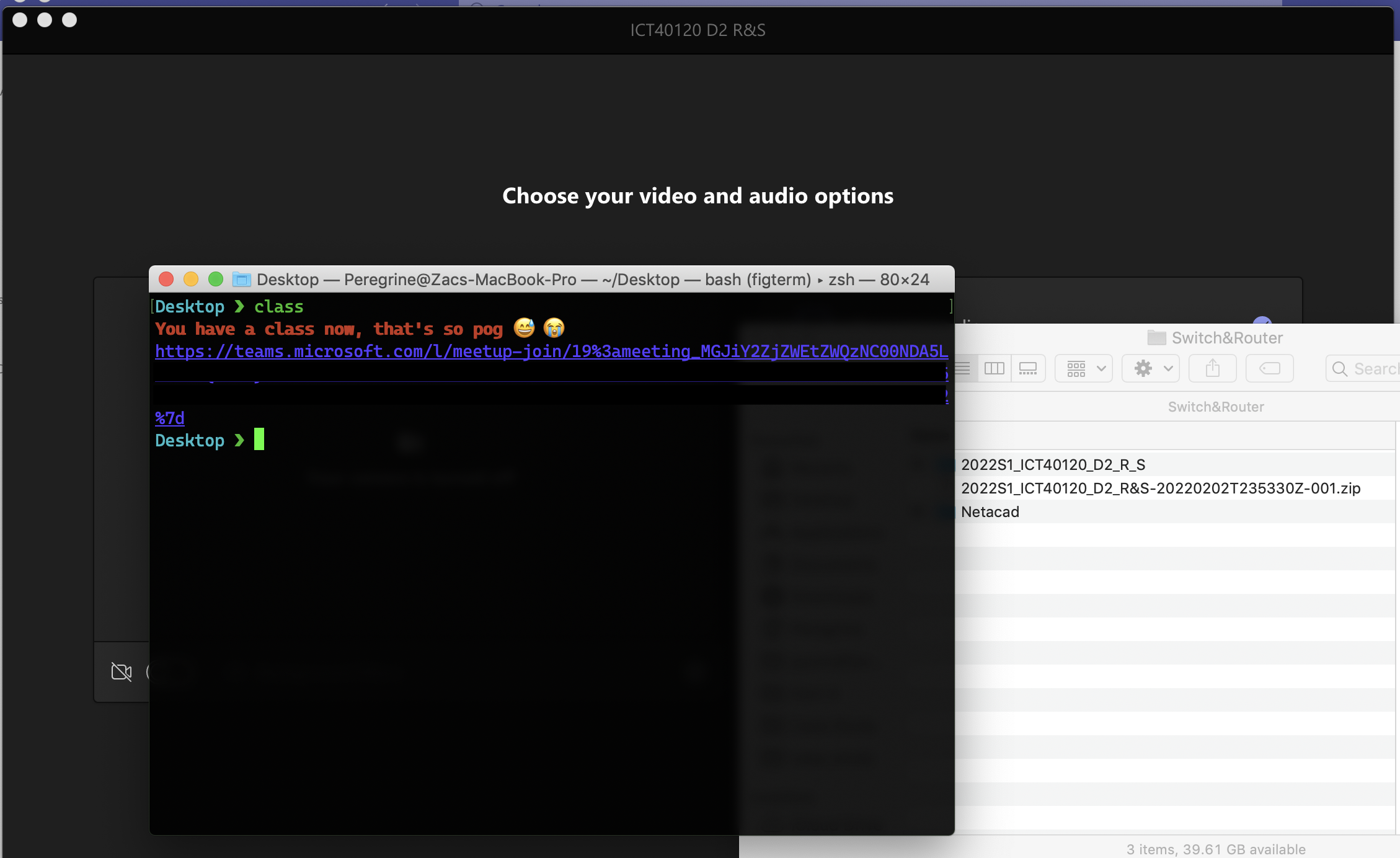Screen dimensions: 1400x858
Task: Select the Switch&Router tab in Finder
Action: 1215,407
